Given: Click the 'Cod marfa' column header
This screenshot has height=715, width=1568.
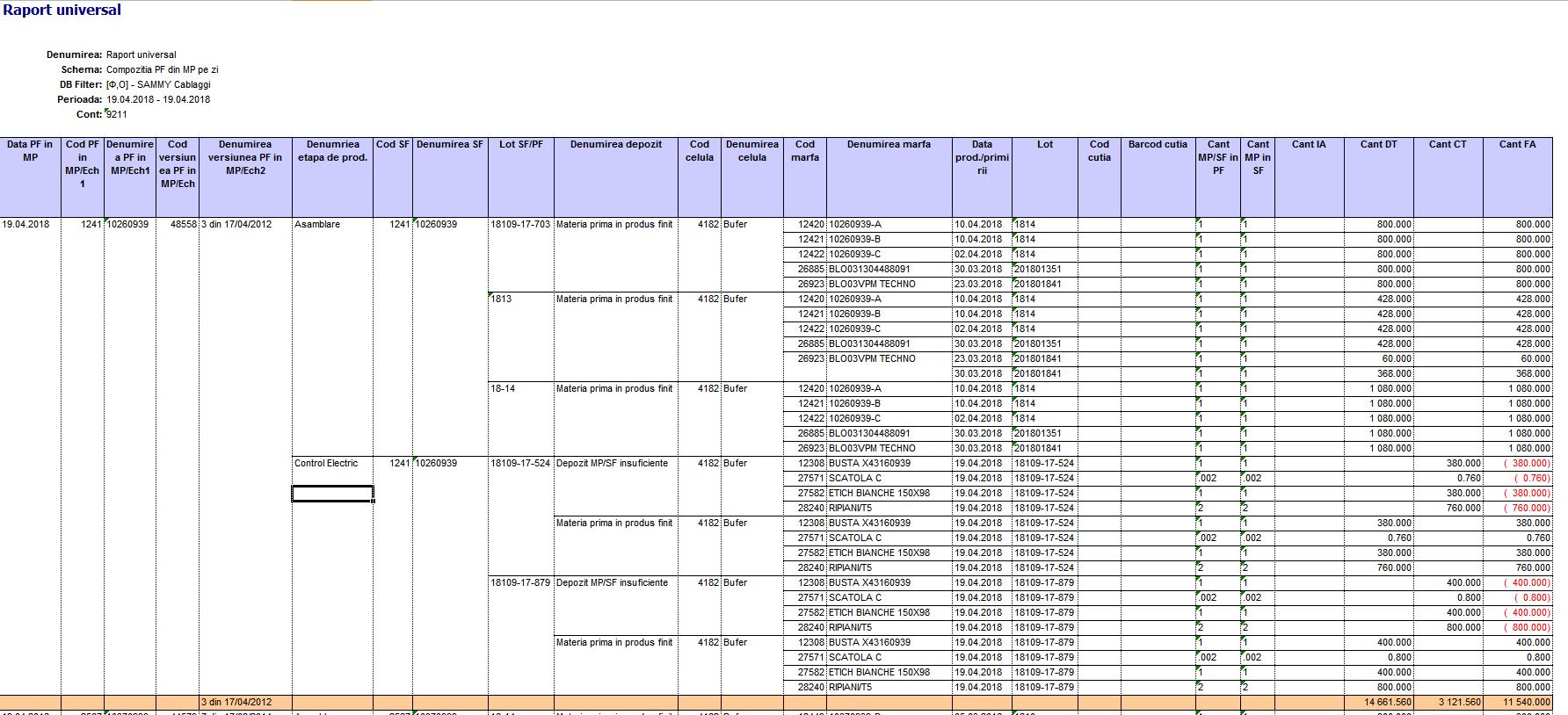Looking at the screenshot, I should (x=805, y=177).
